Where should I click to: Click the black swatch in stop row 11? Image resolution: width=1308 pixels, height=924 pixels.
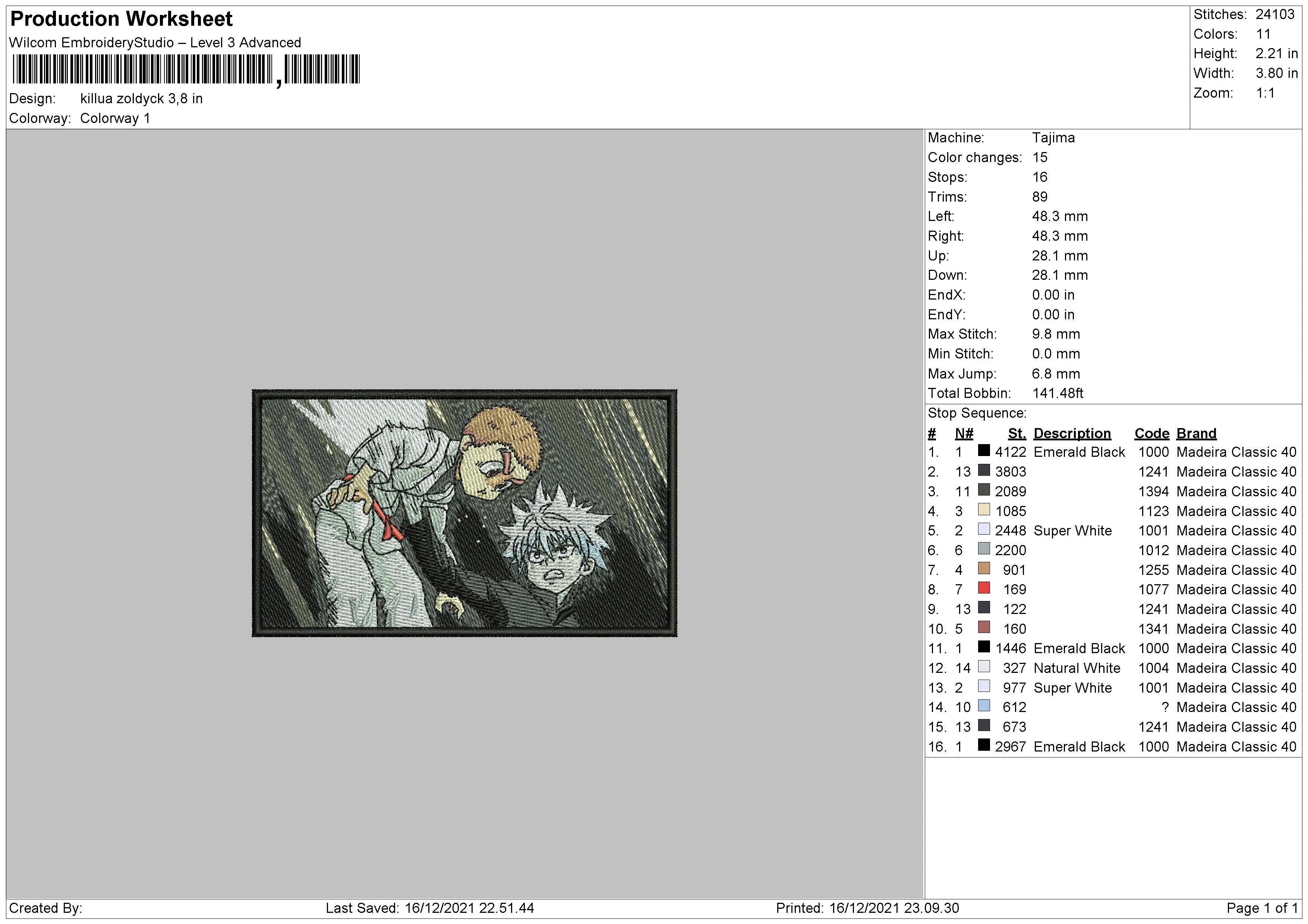[984, 647]
